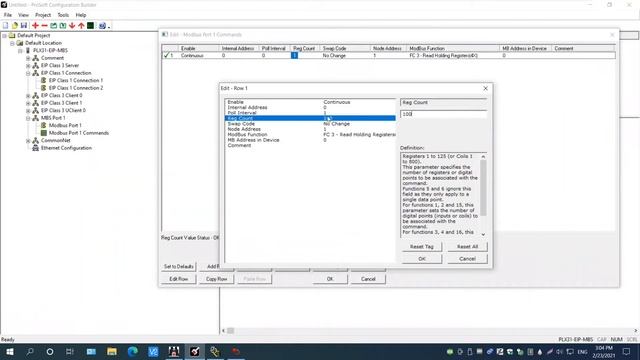Open the Help menu
The width and height of the screenshot is (640, 360).
pyautogui.click(x=81, y=15)
